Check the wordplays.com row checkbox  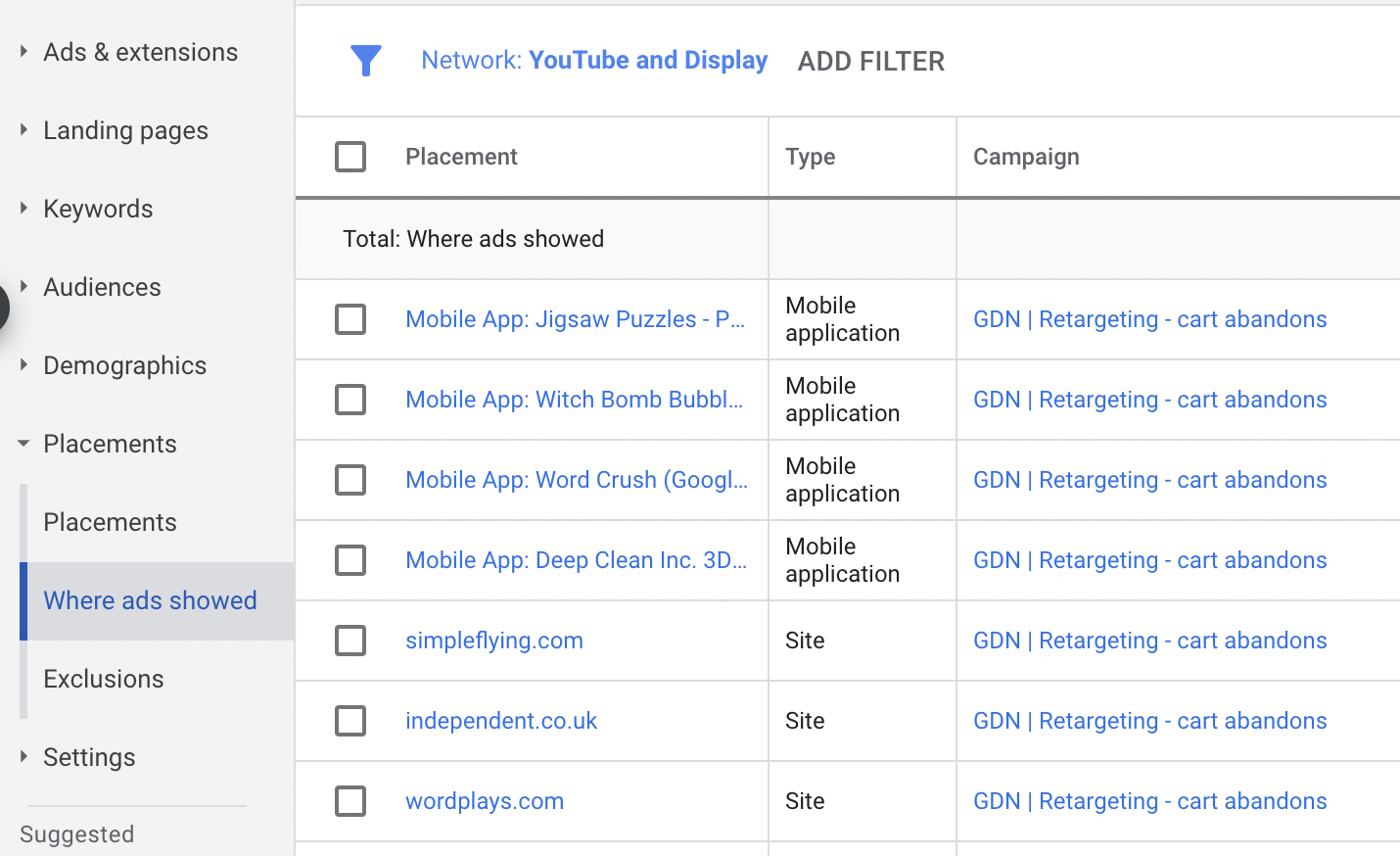pyautogui.click(x=350, y=801)
